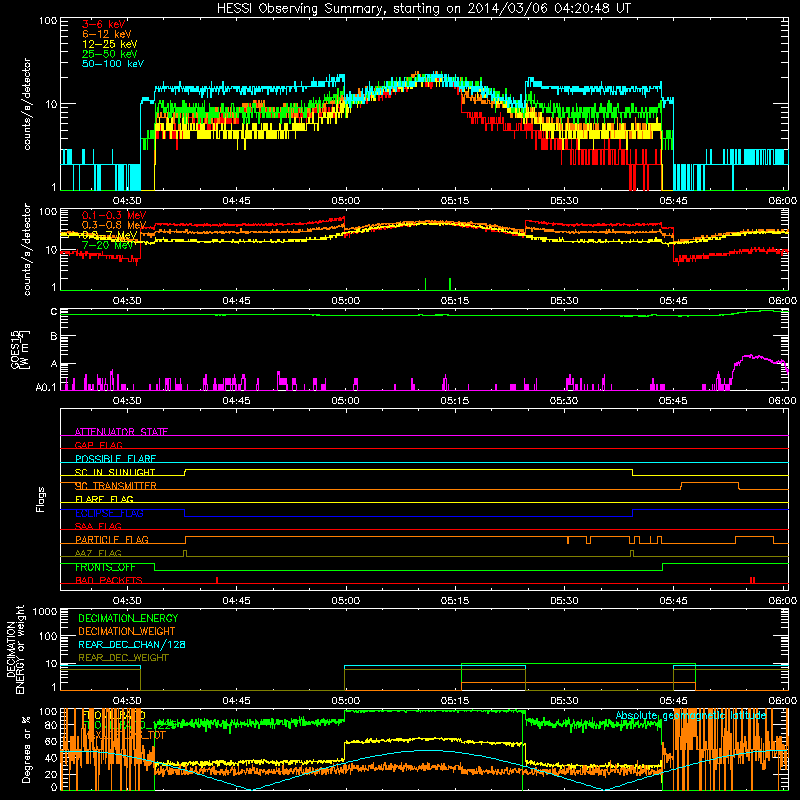
Task: Click the REAR_DEC_WEIGHT legend label
Action: pyautogui.click(x=123, y=658)
